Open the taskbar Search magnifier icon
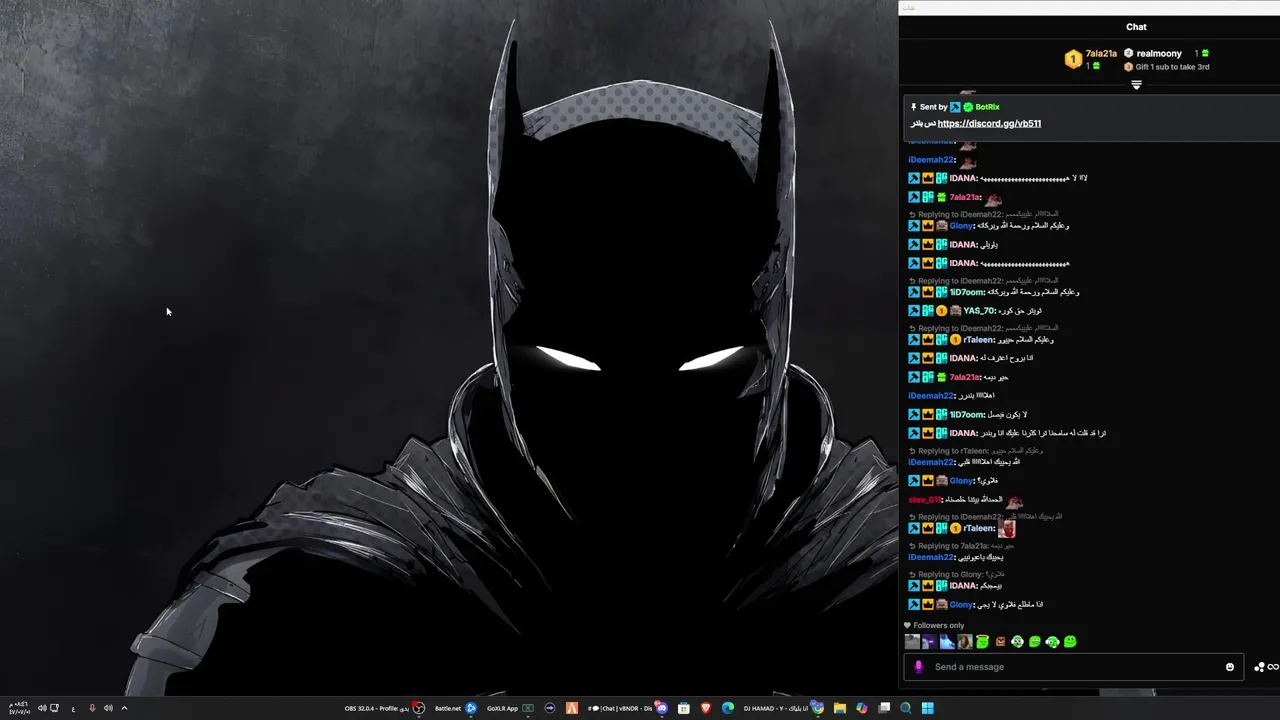This screenshot has width=1280, height=720. pos(906,708)
